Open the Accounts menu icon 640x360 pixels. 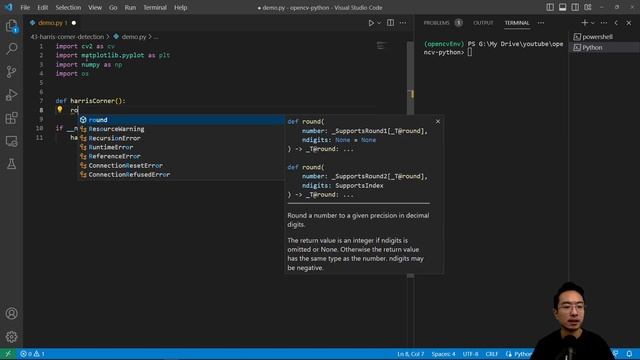click(x=11, y=313)
